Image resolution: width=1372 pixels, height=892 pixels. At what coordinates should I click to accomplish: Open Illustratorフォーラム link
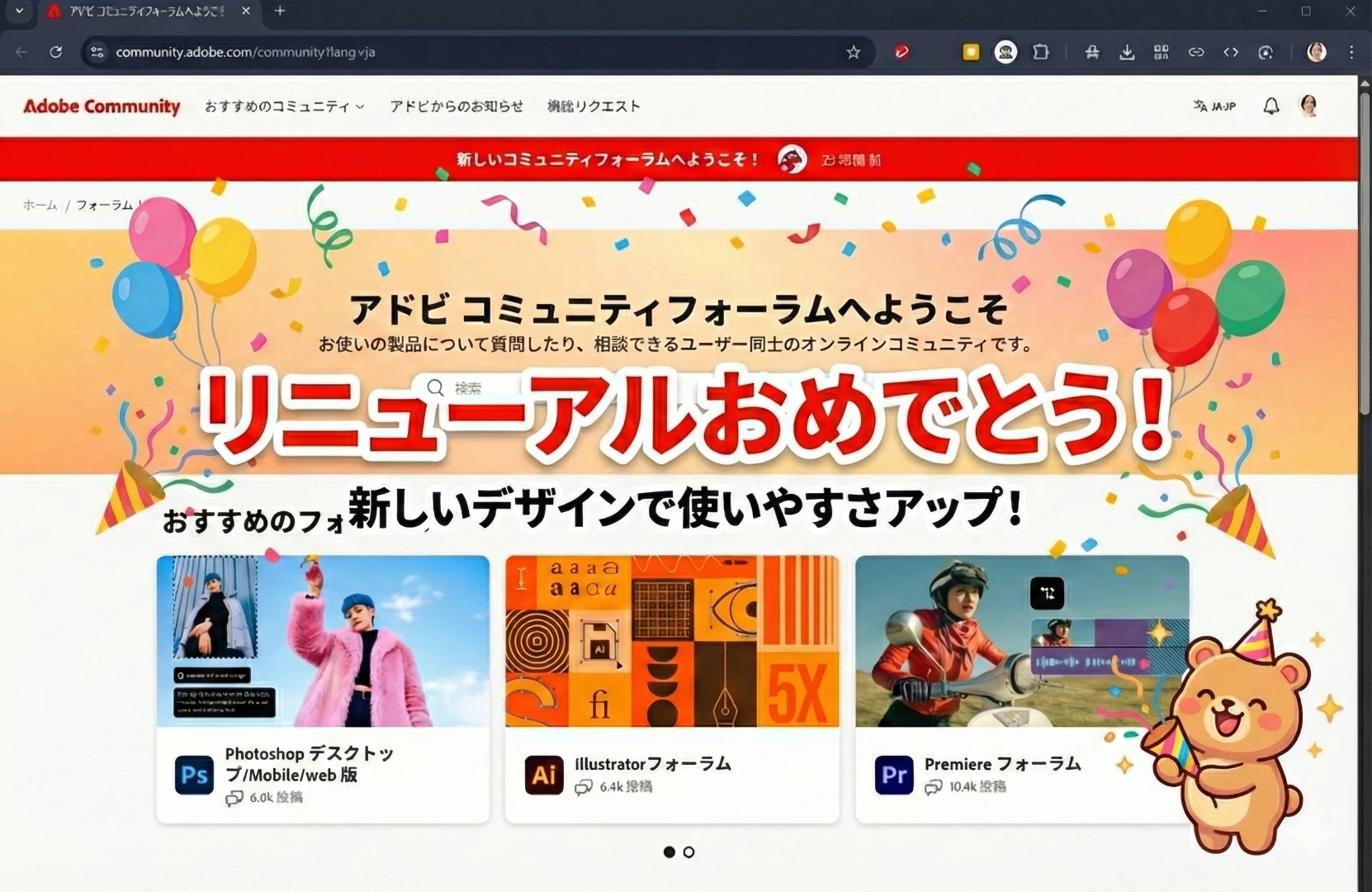pyautogui.click(x=653, y=764)
